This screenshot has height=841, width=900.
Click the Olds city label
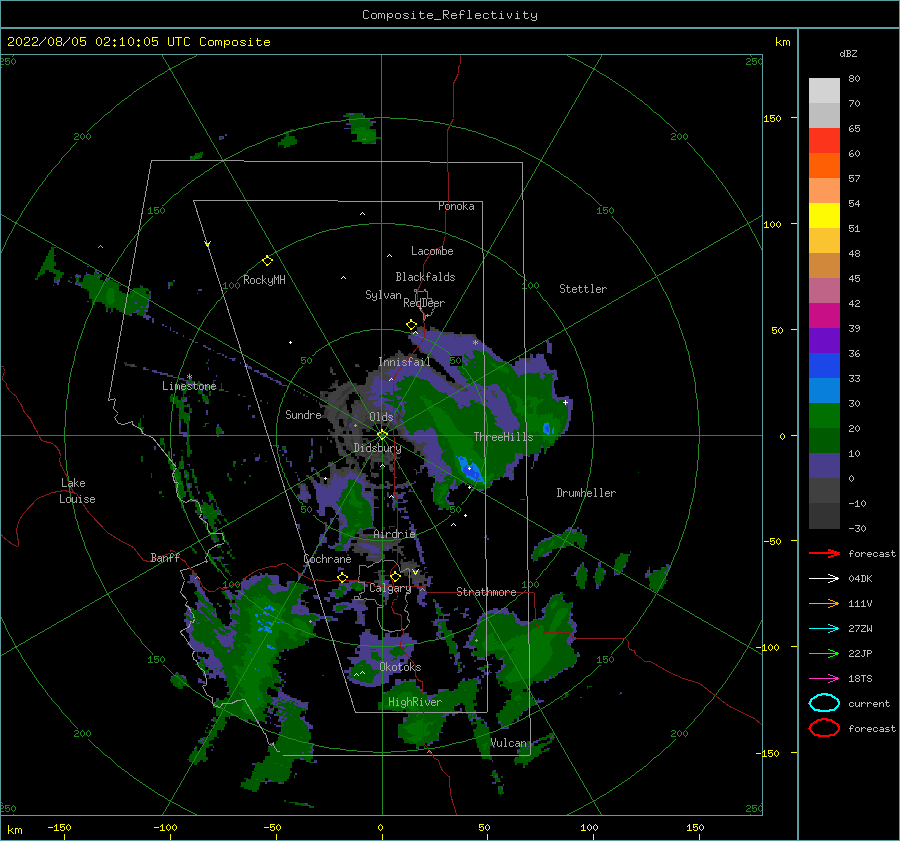click(x=381, y=417)
